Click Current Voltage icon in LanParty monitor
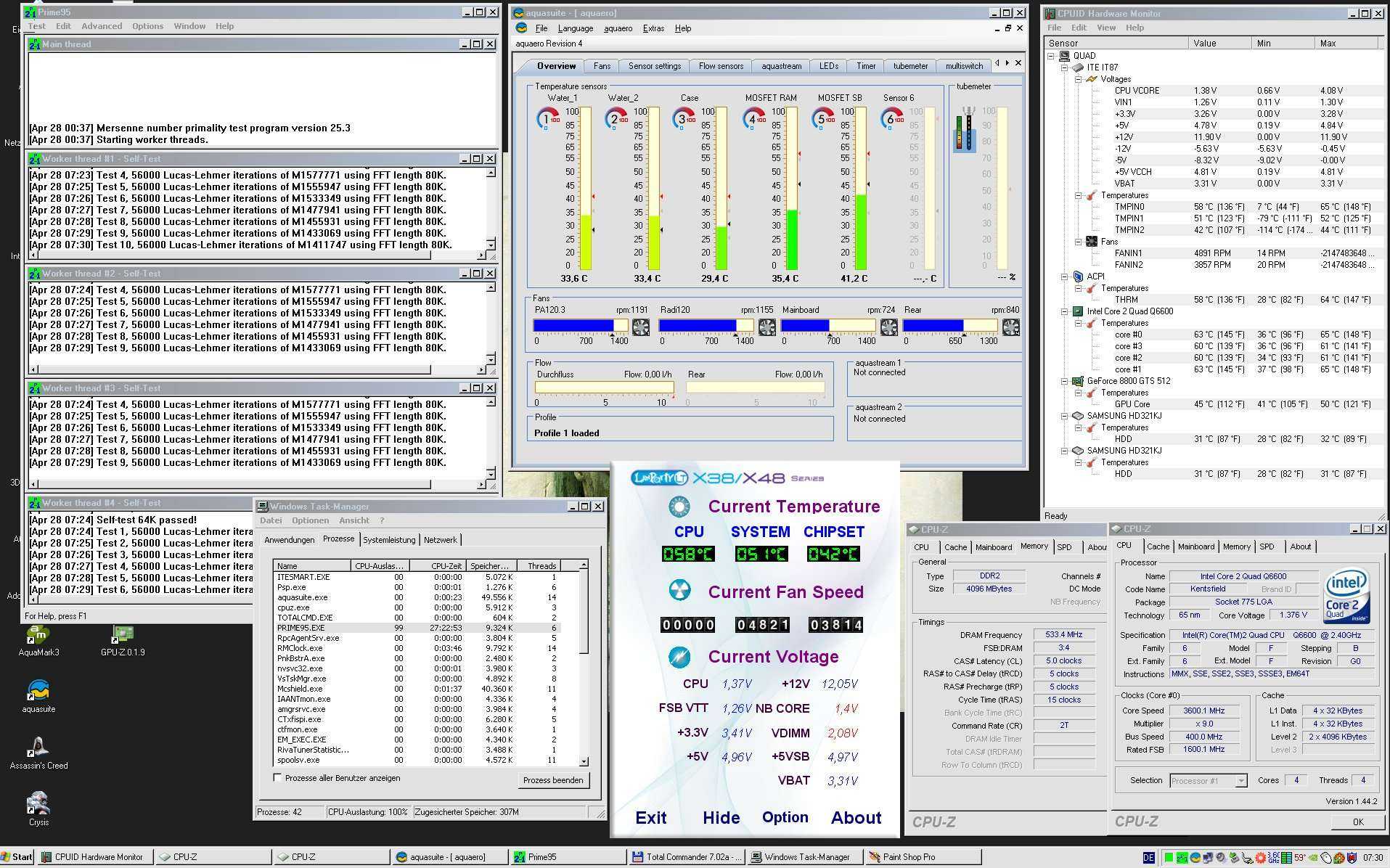Screen dimensions: 1390x868 (679, 657)
